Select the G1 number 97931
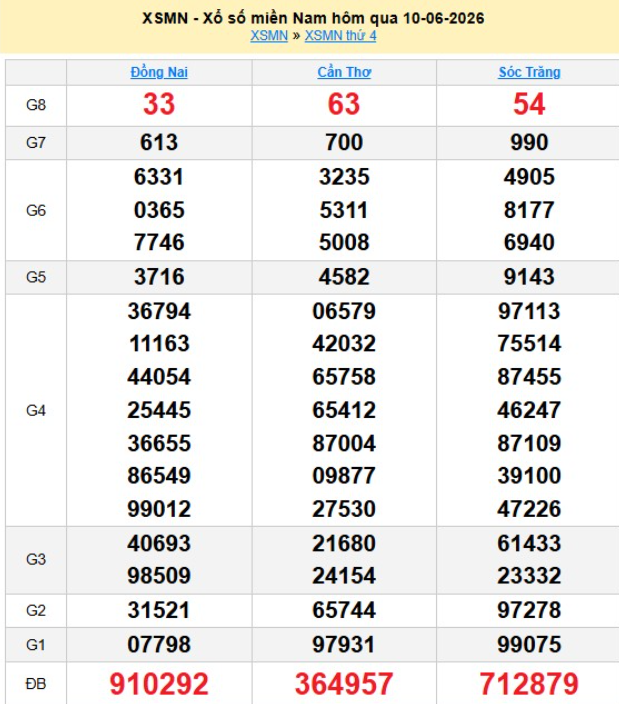The image size is (619, 704). [x=344, y=645]
